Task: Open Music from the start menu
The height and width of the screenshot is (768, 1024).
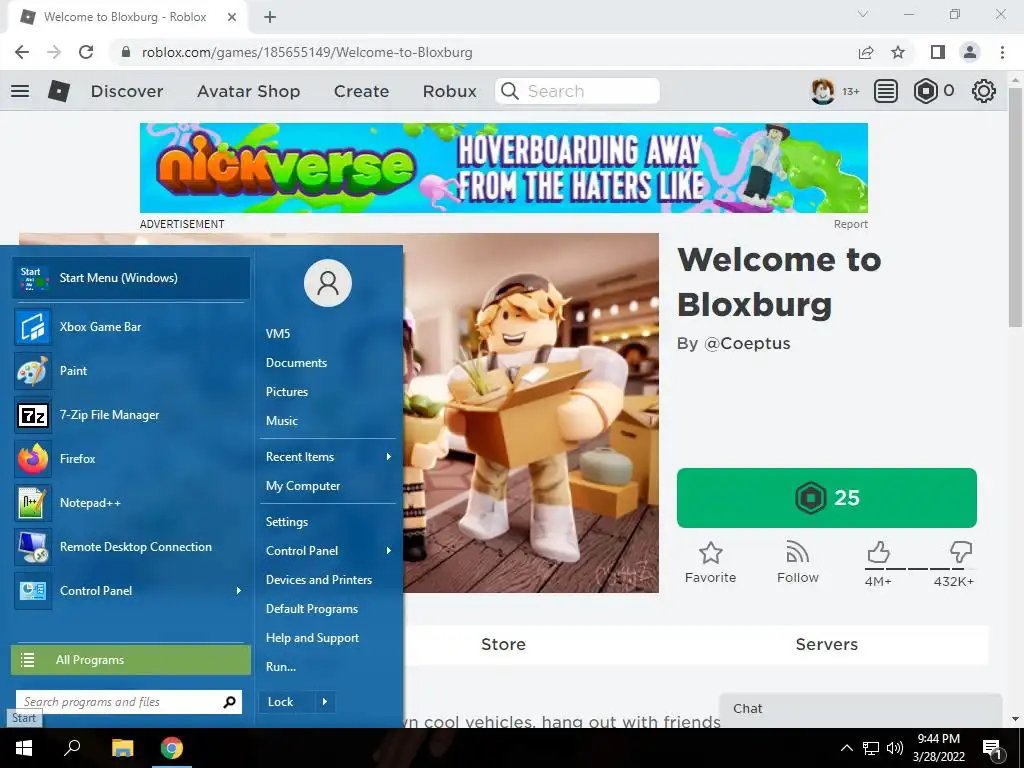Action: point(281,421)
